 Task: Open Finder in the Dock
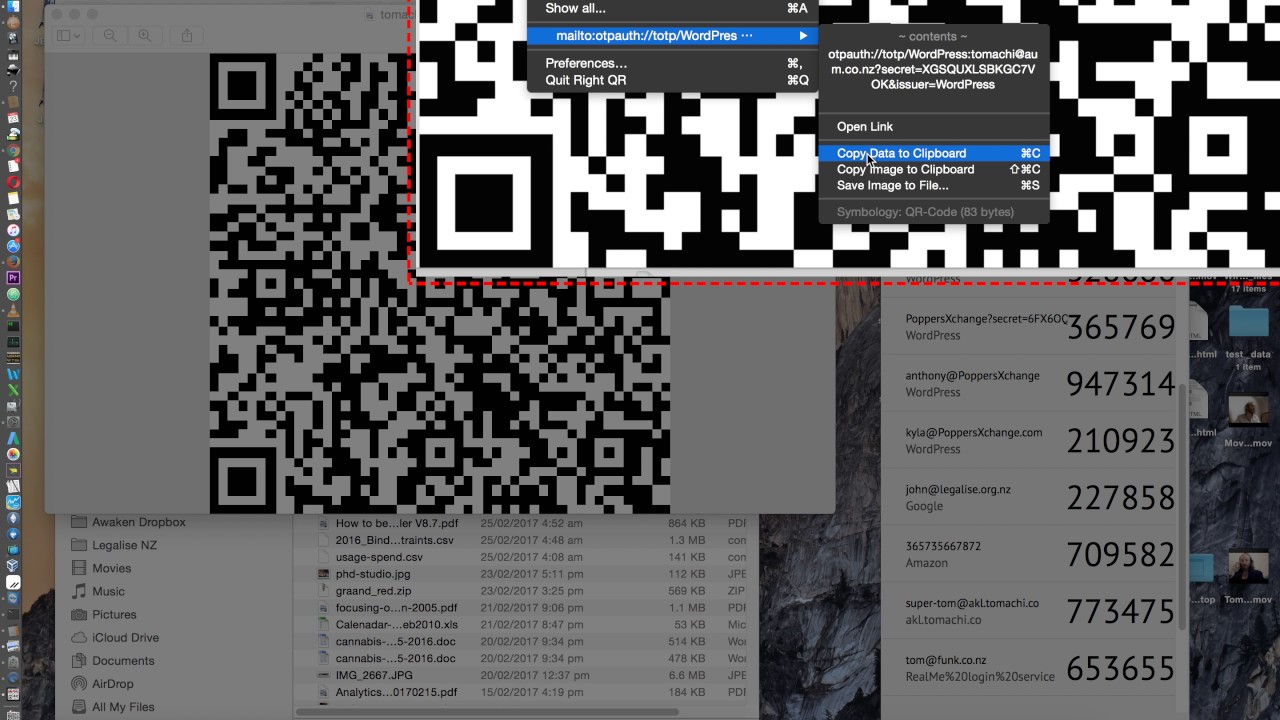pyautogui.click(x=14, y=6)
